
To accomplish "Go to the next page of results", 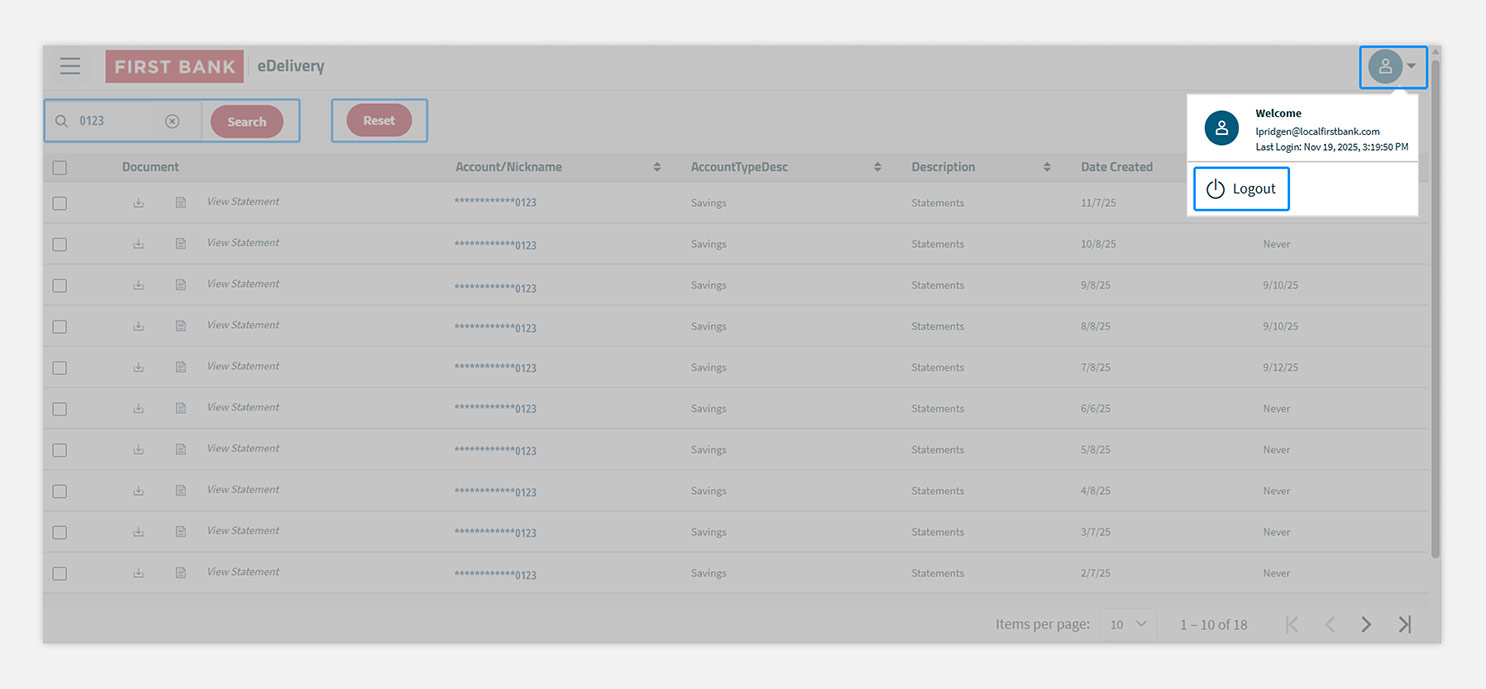I will pos(1366,624).
